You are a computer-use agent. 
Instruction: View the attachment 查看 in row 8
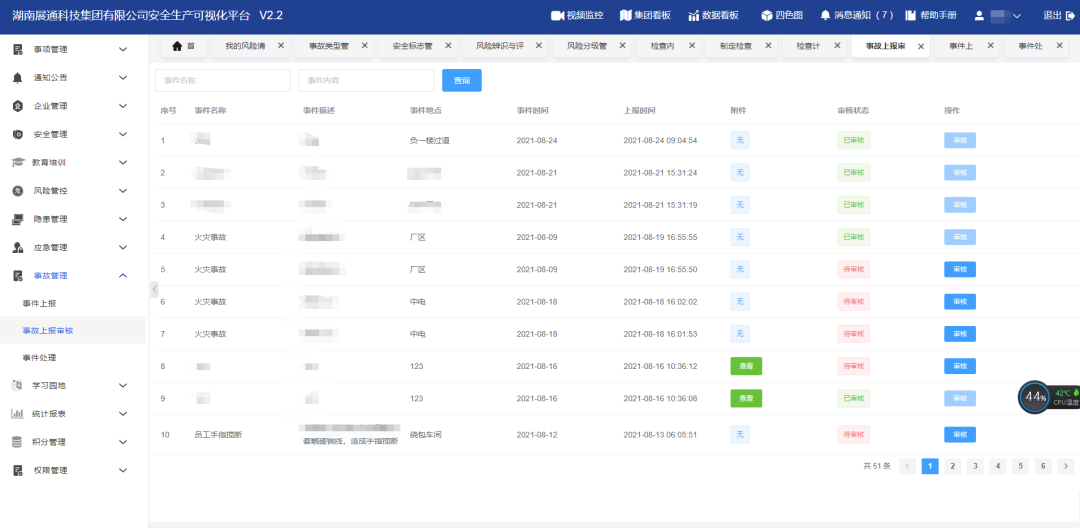[746, 366]
